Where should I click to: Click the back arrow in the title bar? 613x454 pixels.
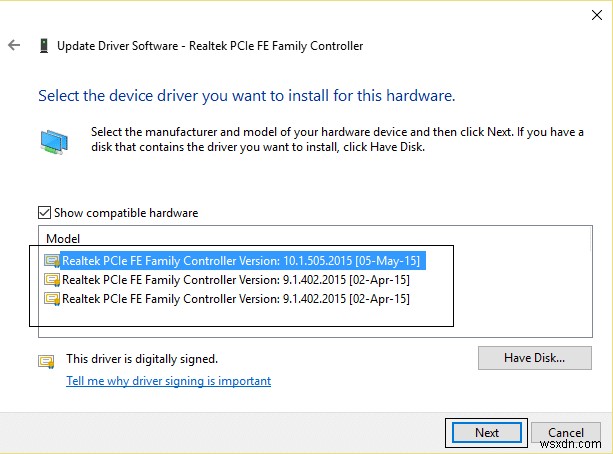tap(14, 45)
